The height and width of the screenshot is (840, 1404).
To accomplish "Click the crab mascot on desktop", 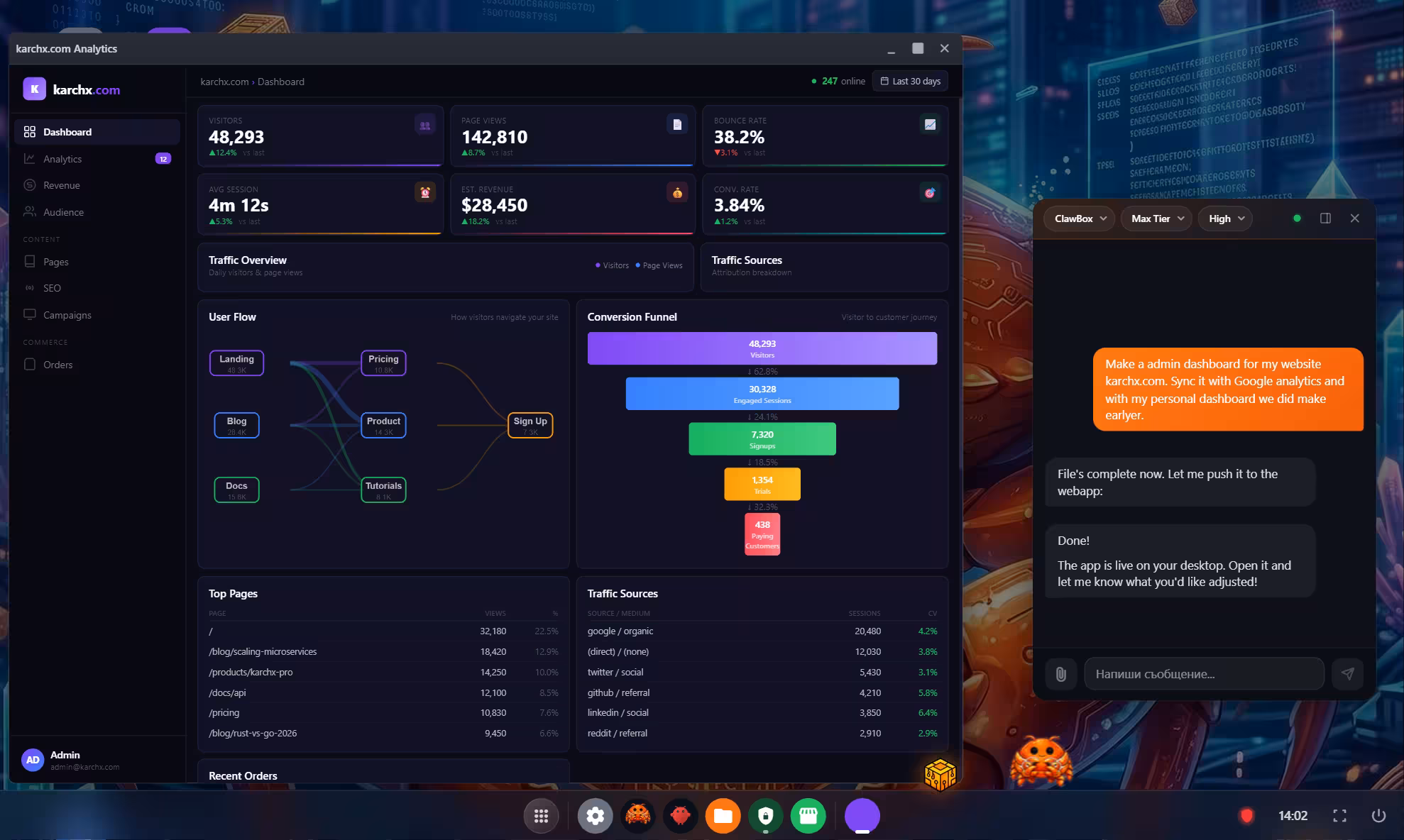I will (x=1041, y=762).
